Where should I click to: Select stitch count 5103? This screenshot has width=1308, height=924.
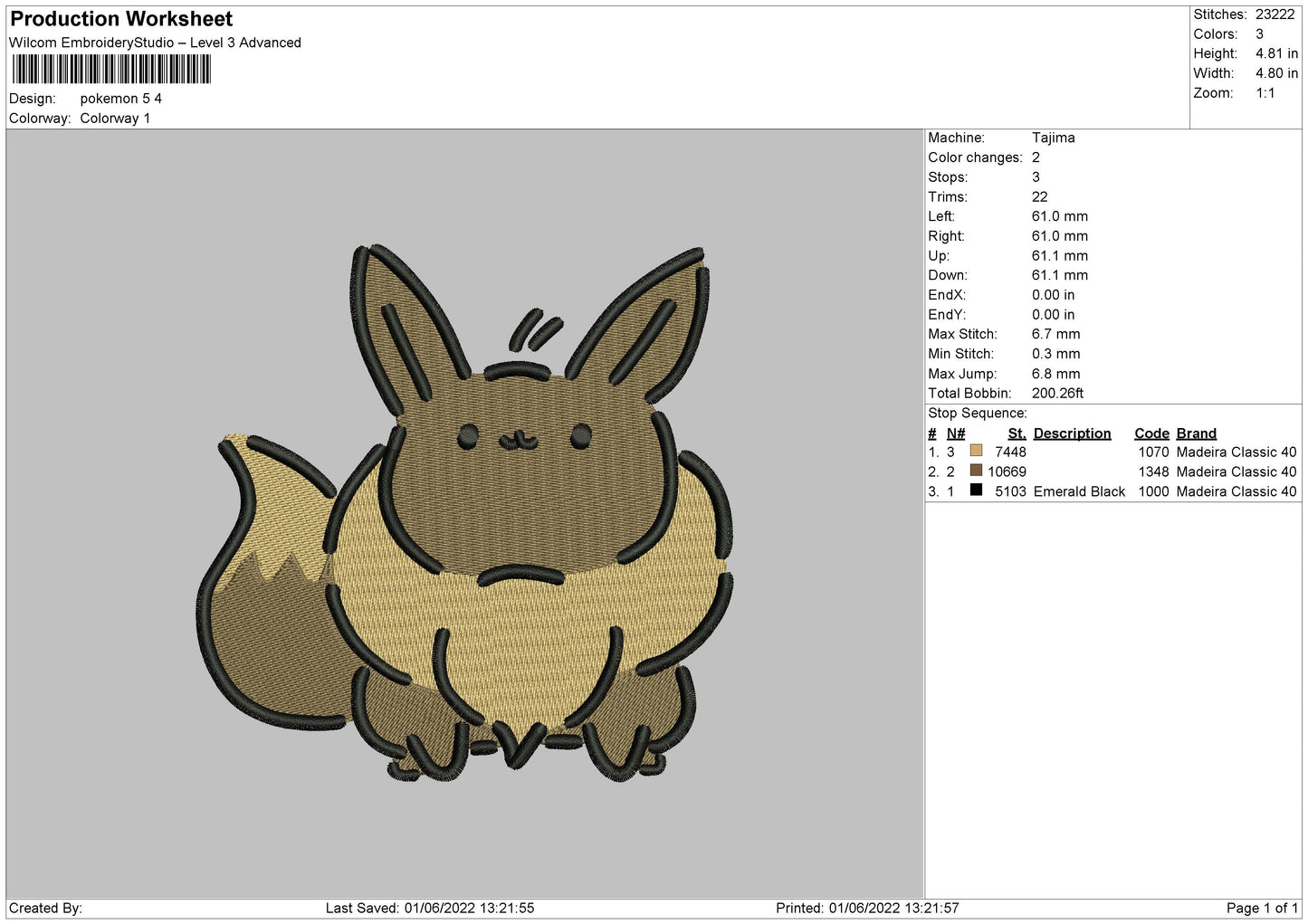(x=1010, y=491)
